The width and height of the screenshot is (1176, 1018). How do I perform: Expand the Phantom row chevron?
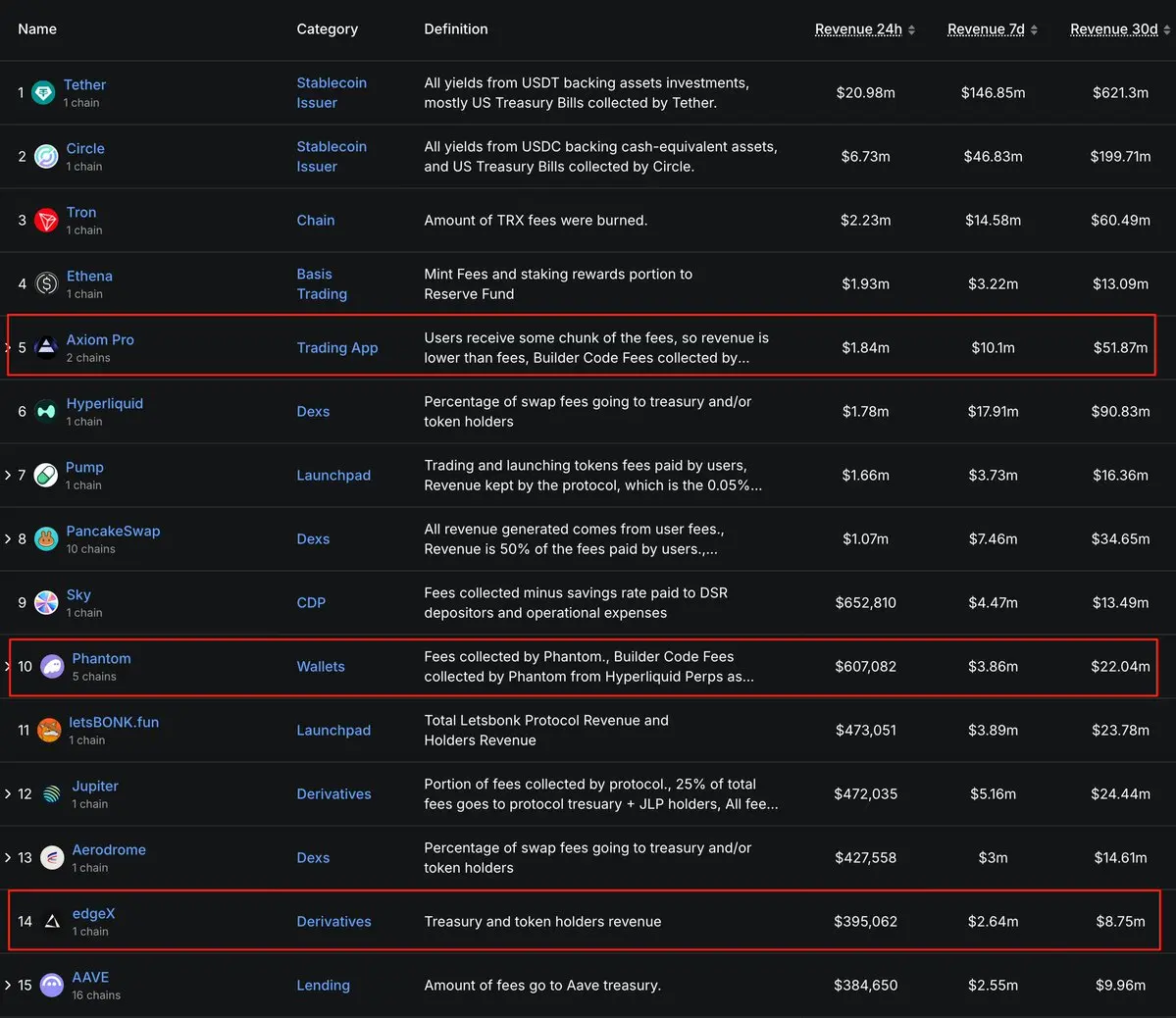[x=8, y=666]
